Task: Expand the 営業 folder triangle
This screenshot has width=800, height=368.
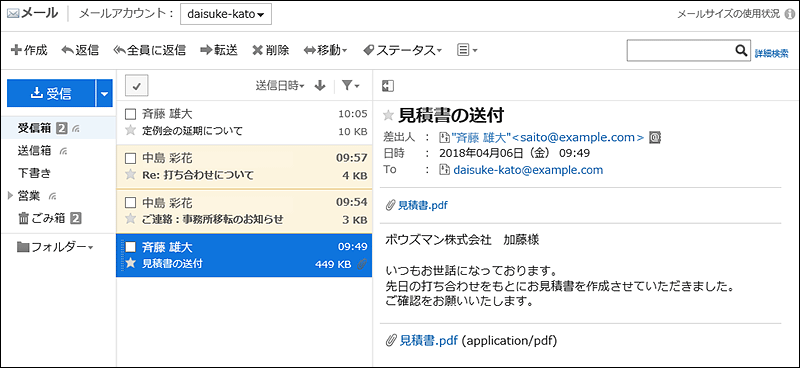Action: tap(10, 195)
